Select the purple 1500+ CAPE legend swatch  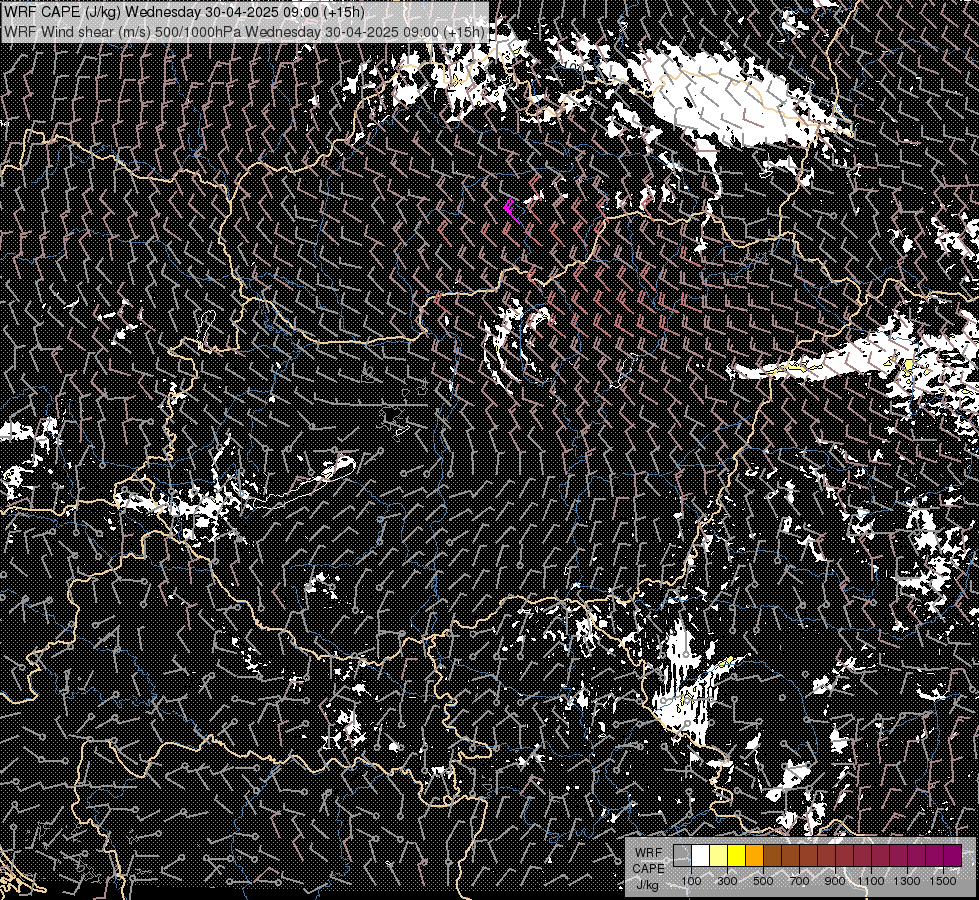pyautogui.click(x=953, y=855)
